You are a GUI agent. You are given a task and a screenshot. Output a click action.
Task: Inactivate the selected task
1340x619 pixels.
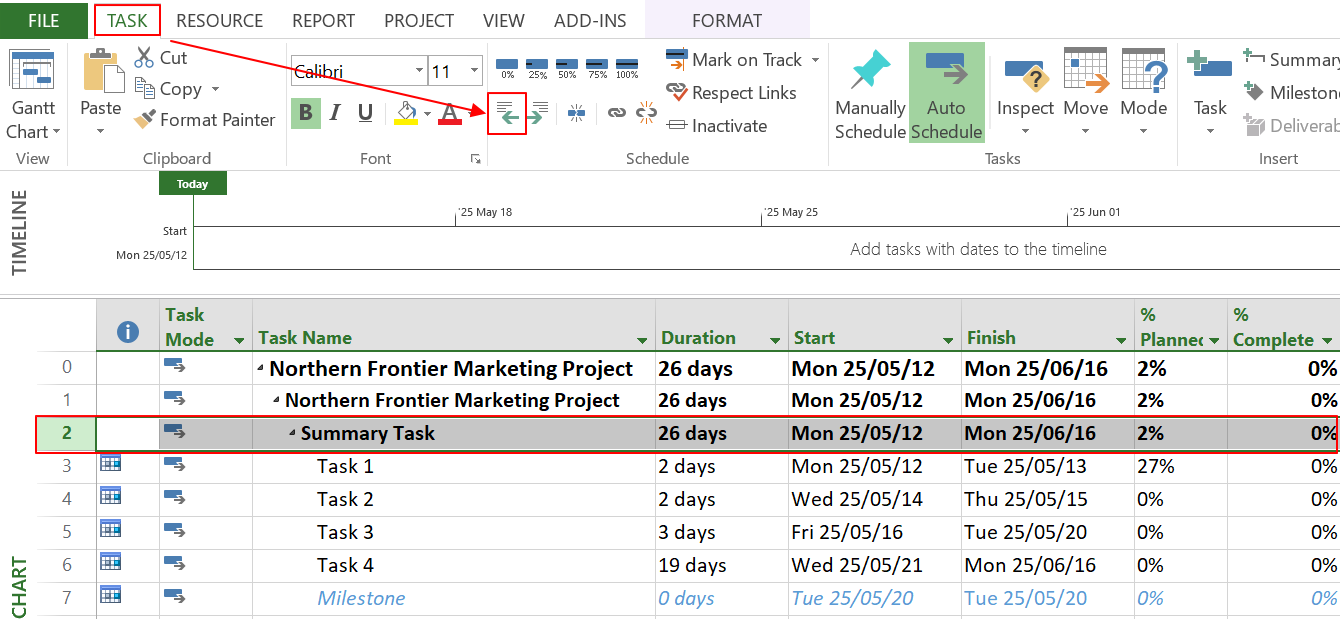click(717, 126)
